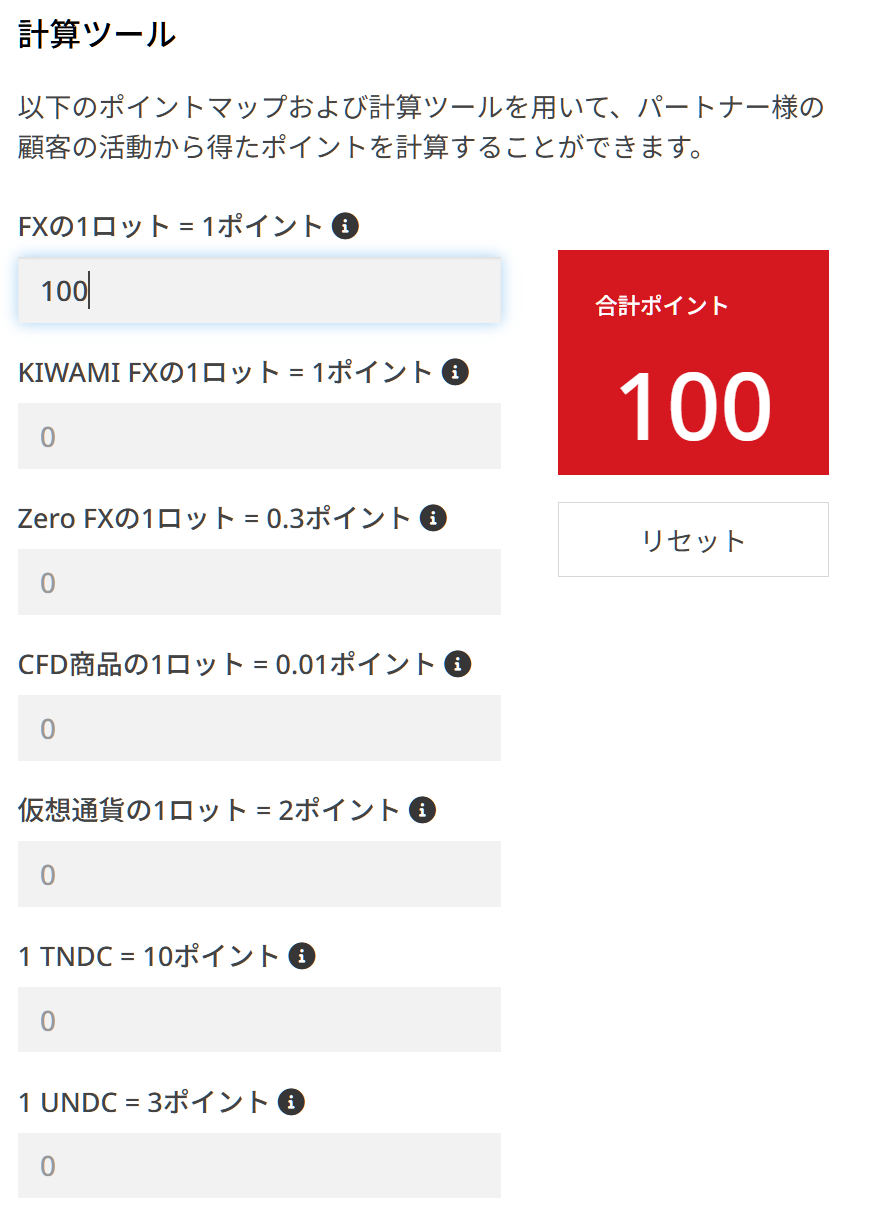Focus the FX lot field containing 100
886x1225 pixels.
(x=259, y=291)
